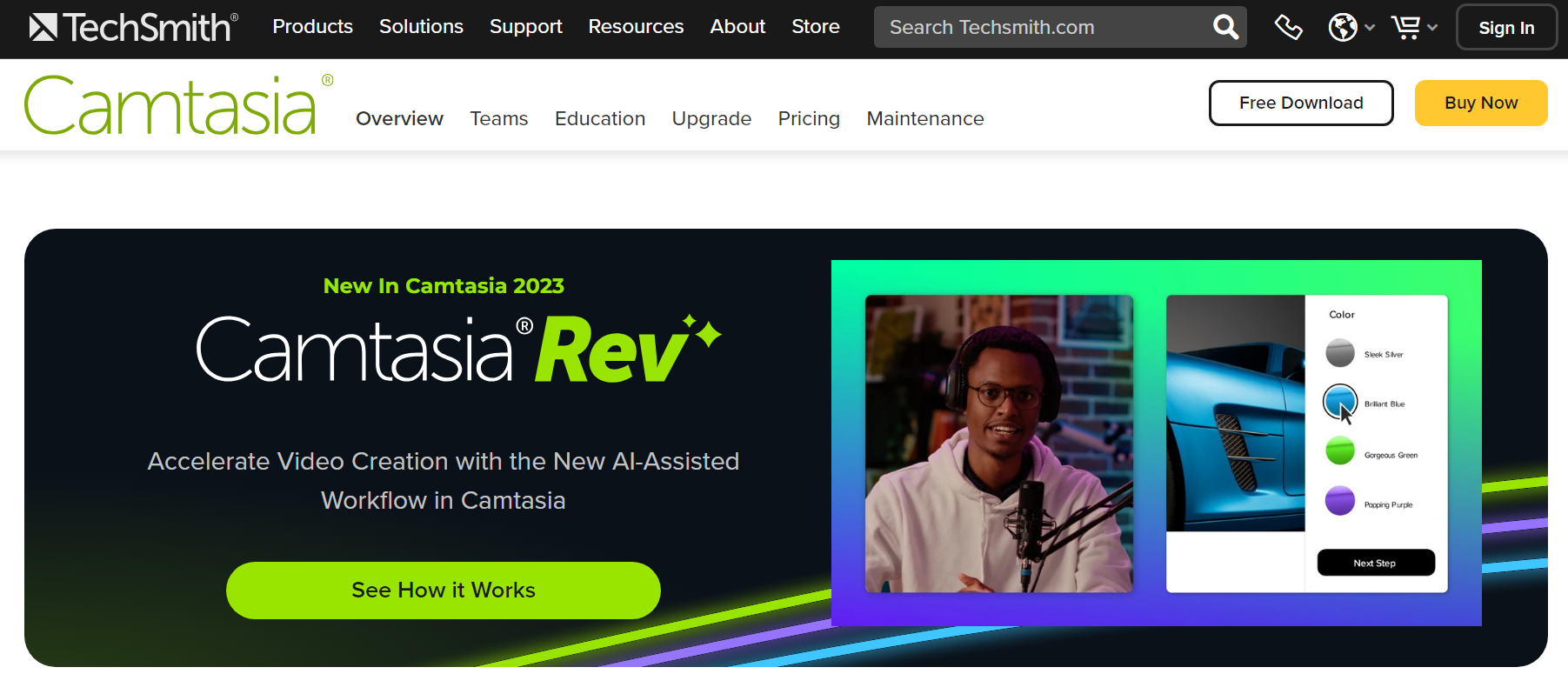Image resolution: width=1568 pixels, height=694 pixels.
Task: Click the blue car image
Action: click(1236, 413)
